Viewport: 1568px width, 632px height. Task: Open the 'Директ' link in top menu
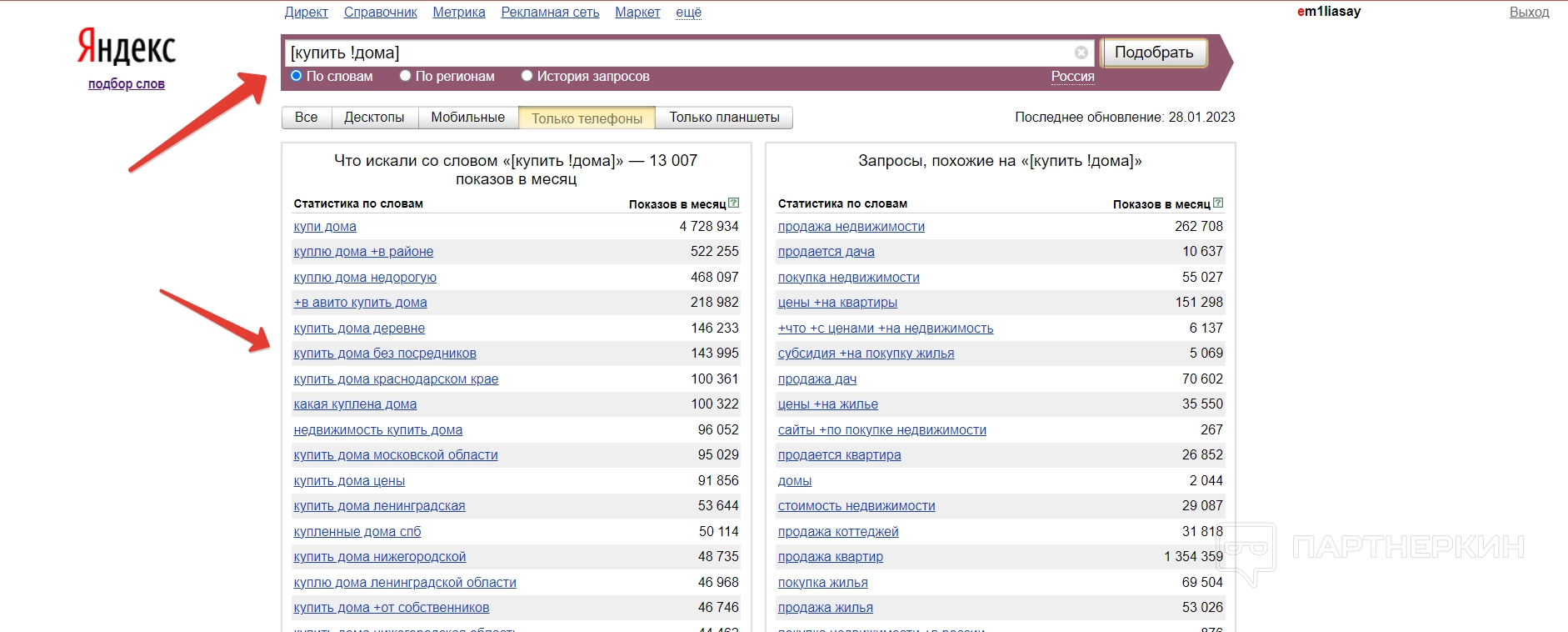306,12
